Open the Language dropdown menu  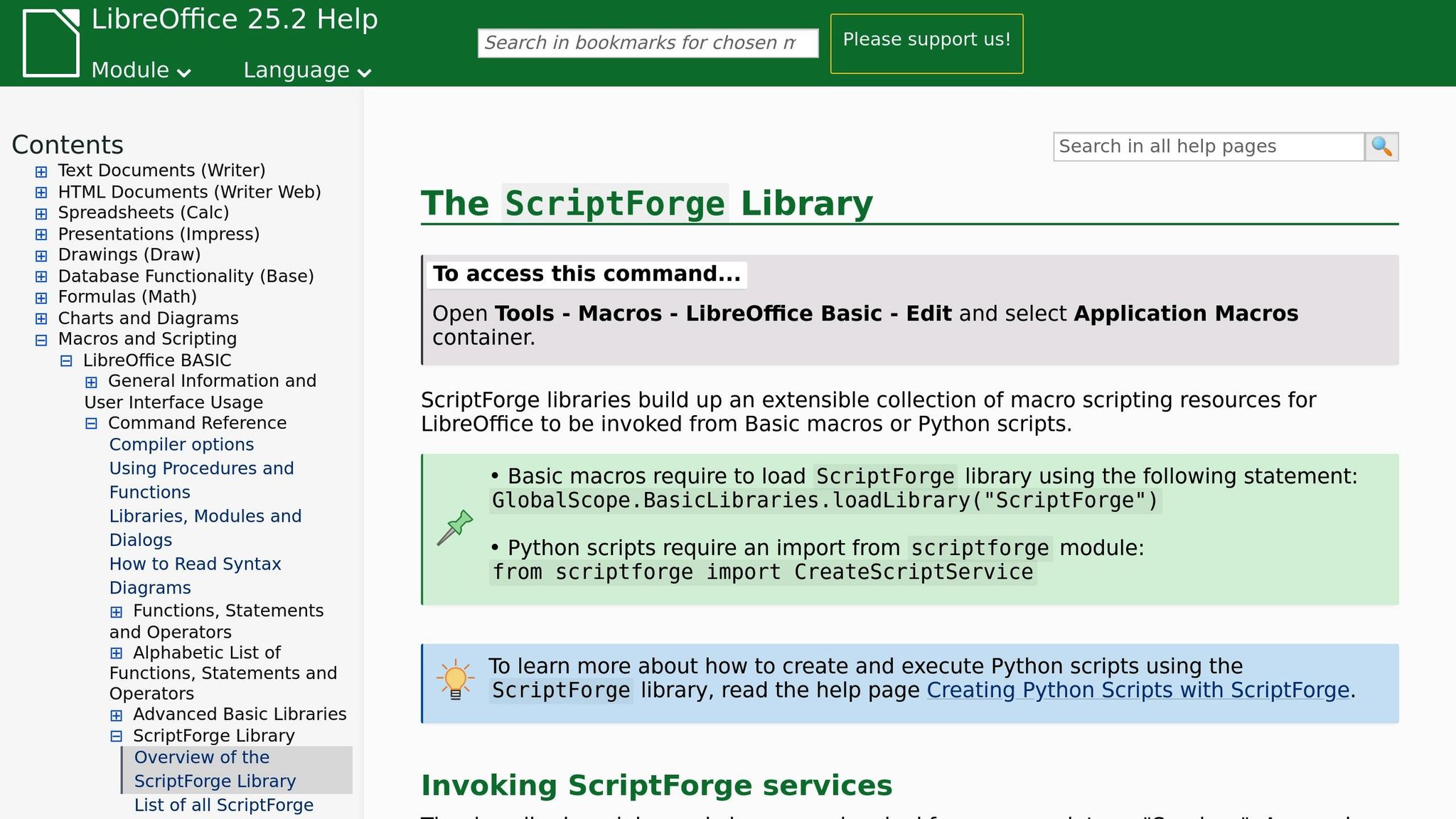click(307, 70)
